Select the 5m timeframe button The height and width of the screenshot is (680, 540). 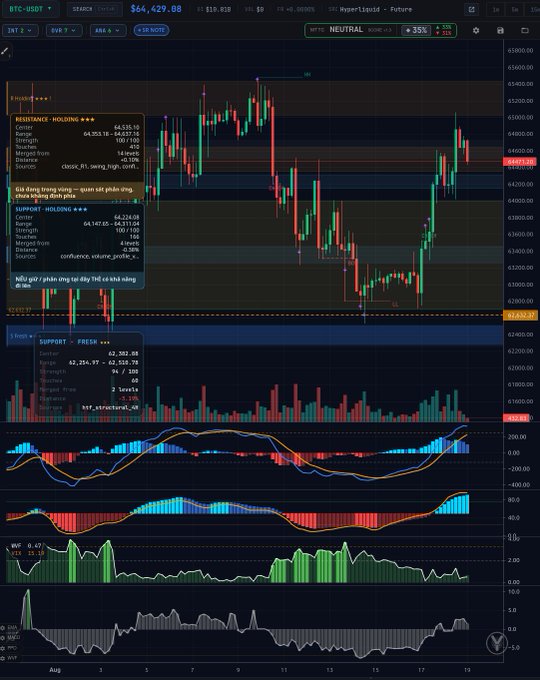tap(515, 9)
